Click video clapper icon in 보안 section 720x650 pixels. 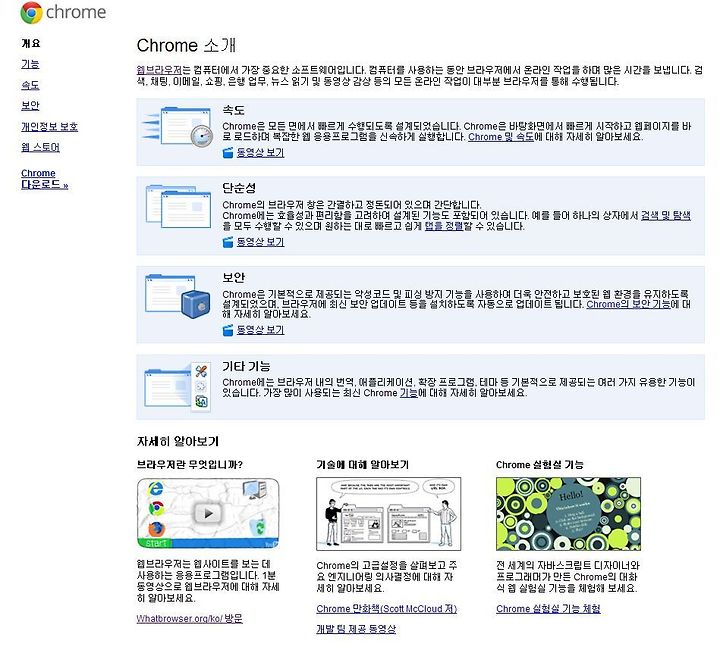click(228, 330)
